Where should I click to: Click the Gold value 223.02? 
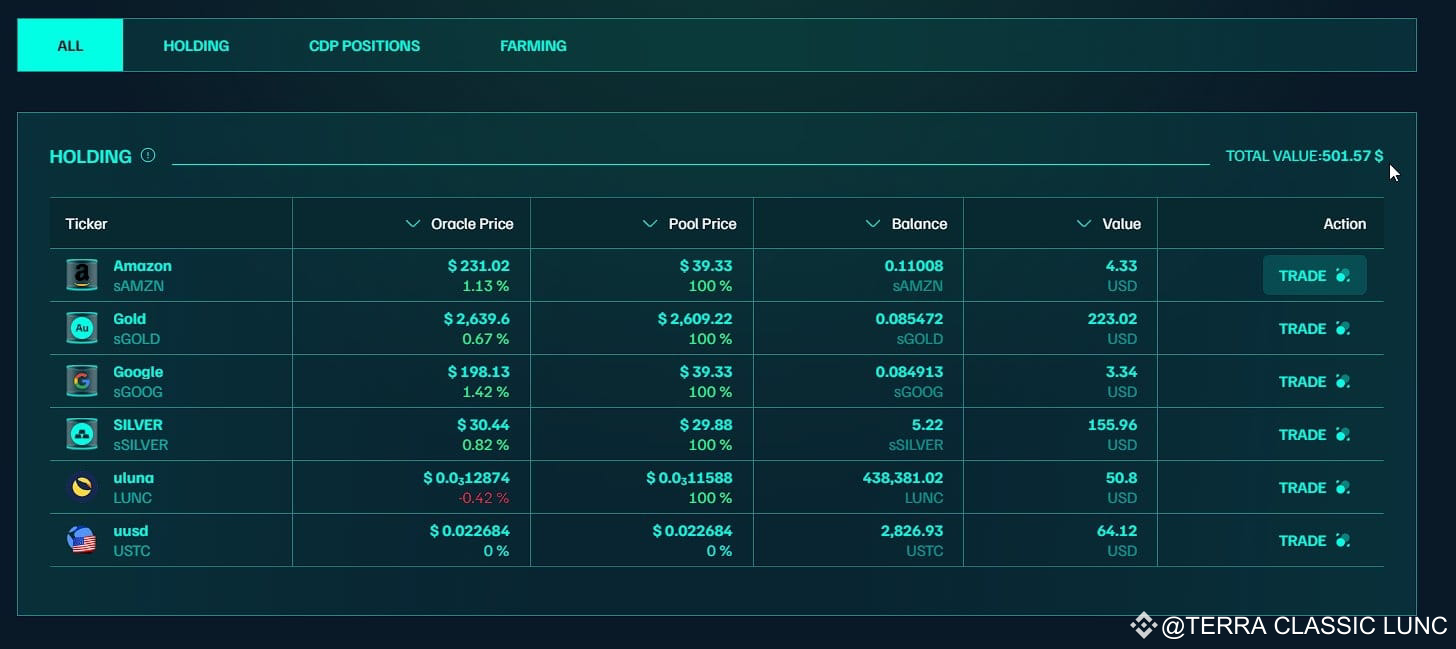click(x=1112, y=319)
